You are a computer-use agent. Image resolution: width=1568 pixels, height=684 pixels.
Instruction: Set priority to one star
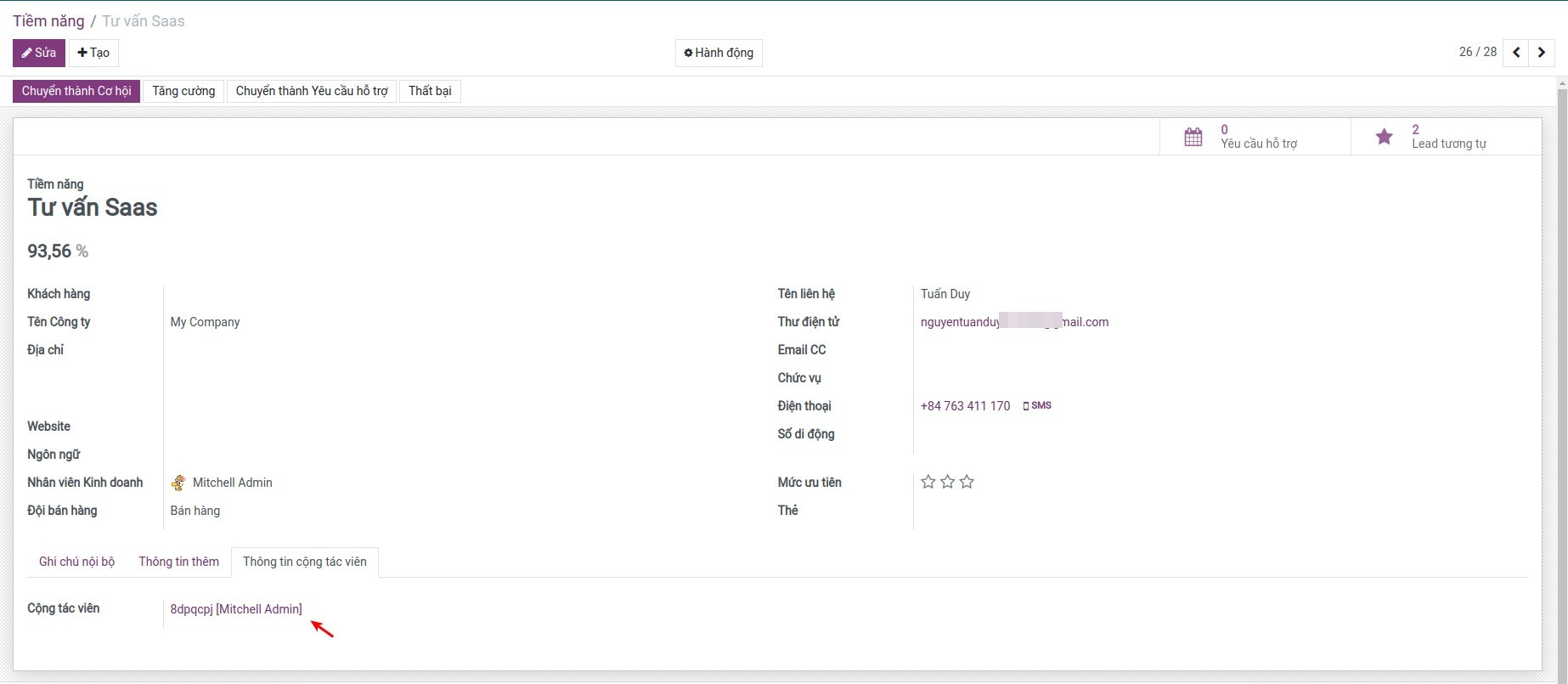[x=928, y=483]
